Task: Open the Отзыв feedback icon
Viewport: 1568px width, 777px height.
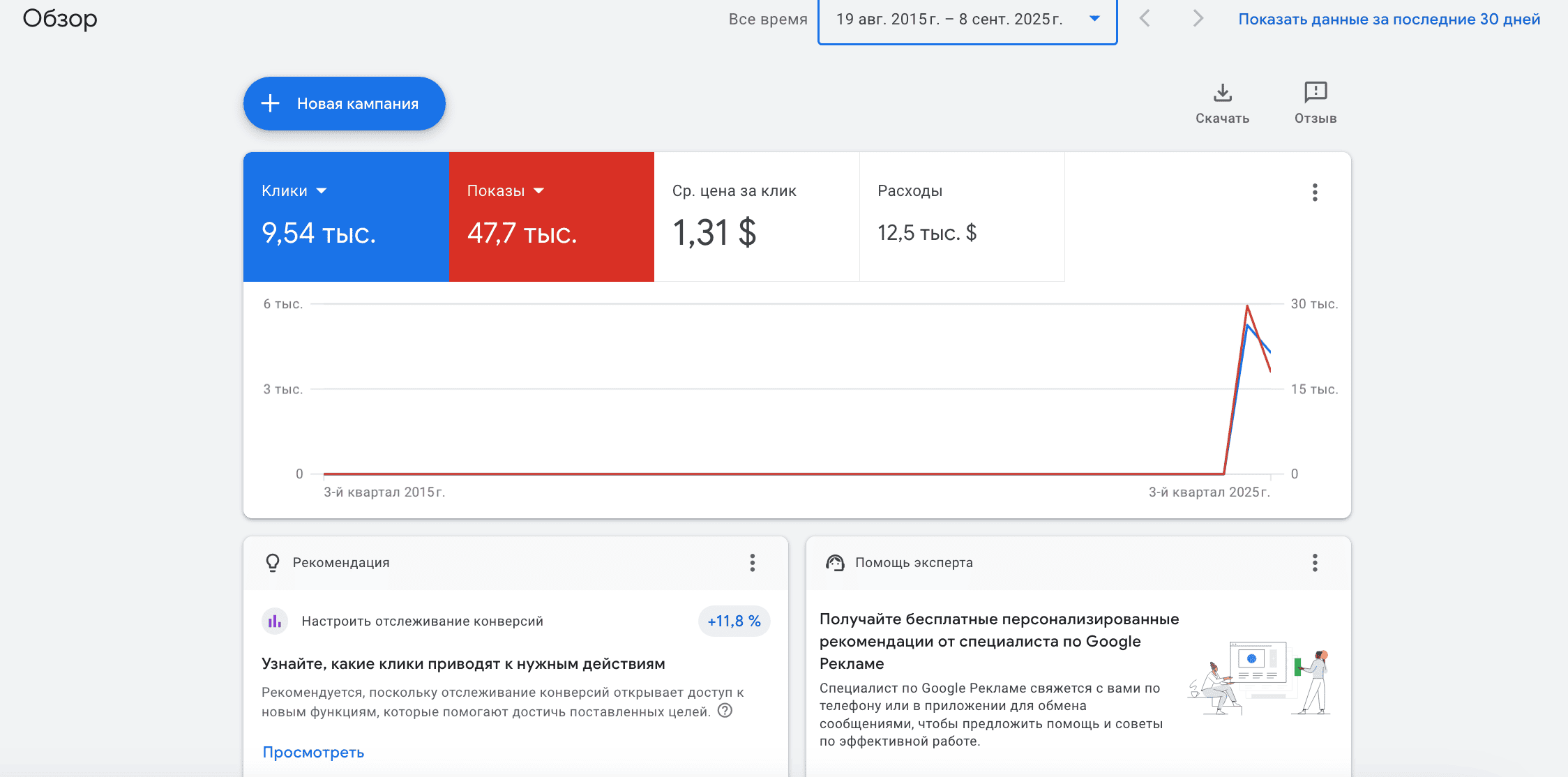Action: coord(1316,92)
